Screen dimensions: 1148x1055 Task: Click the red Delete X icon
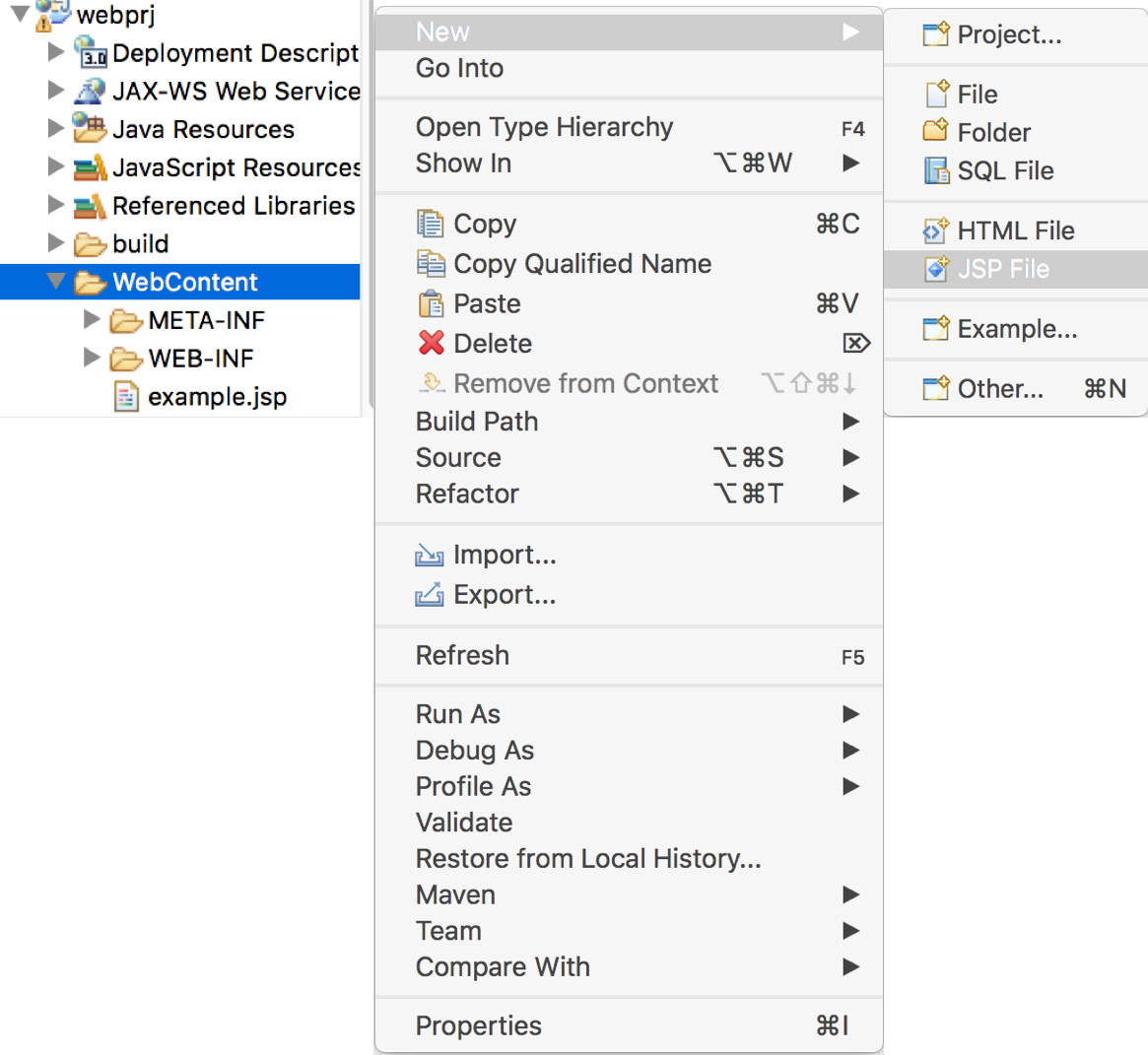pyautogui.click(x=432, y=343)
